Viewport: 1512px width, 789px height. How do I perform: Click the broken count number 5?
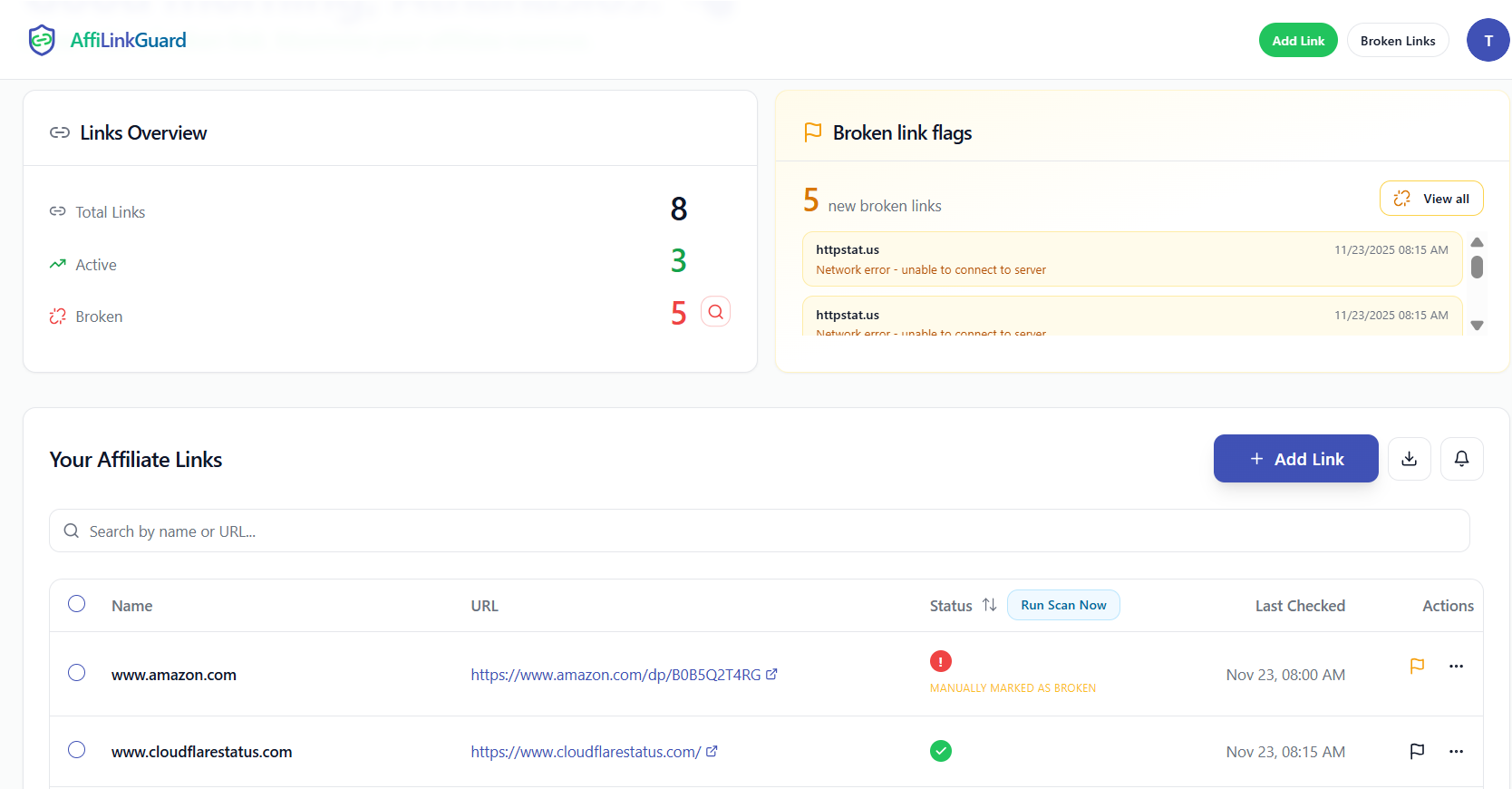(x=679, y=313)
